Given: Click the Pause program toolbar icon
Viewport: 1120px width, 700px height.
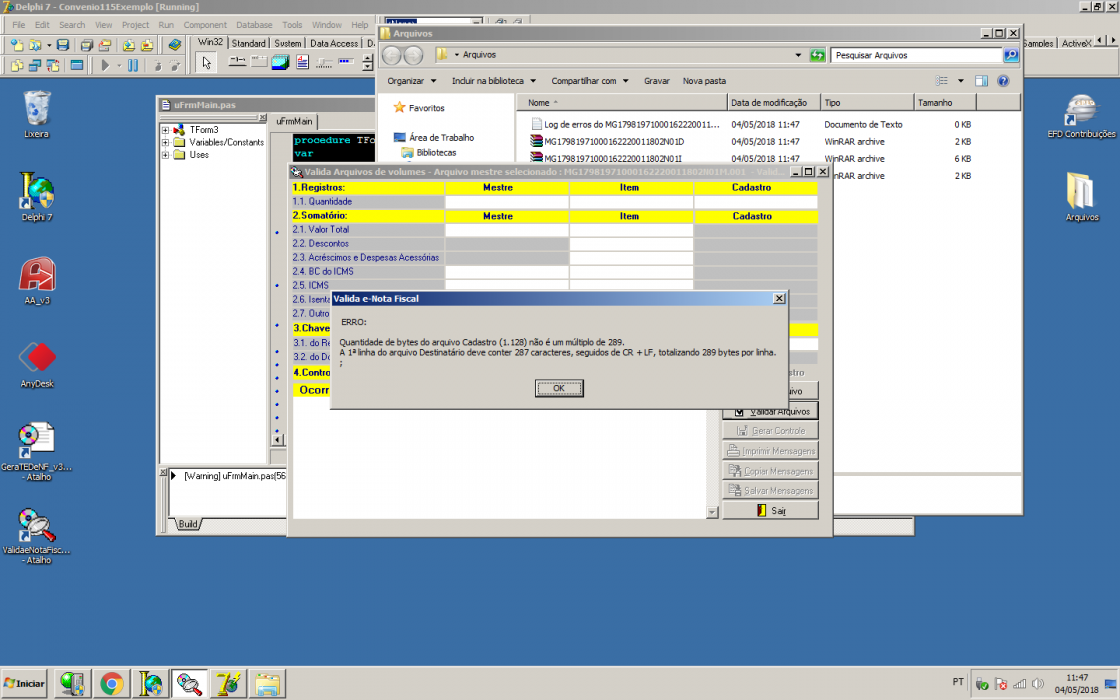Looking at the screenshot, I should (133, 65).
